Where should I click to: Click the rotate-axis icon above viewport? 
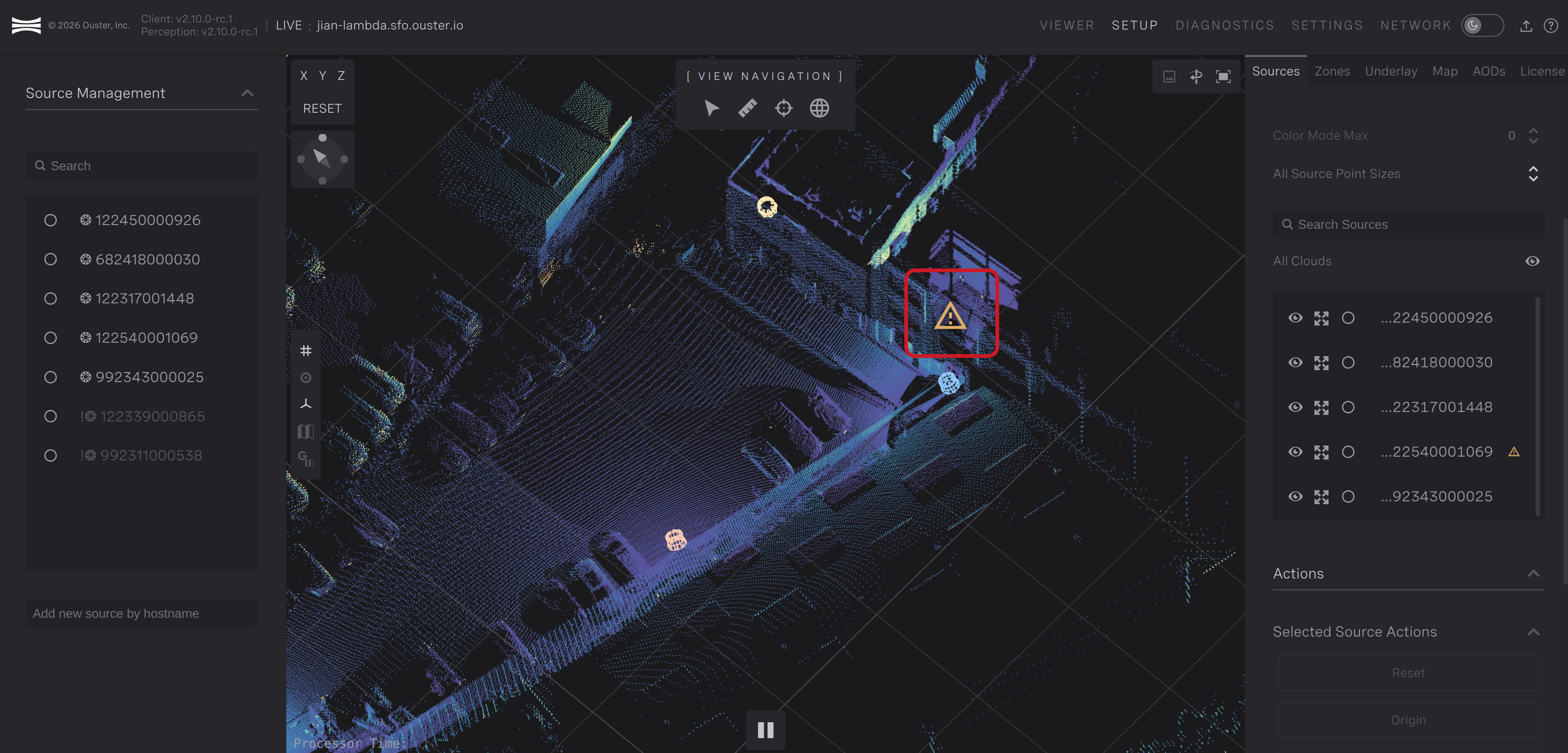tap(1196, 76)
